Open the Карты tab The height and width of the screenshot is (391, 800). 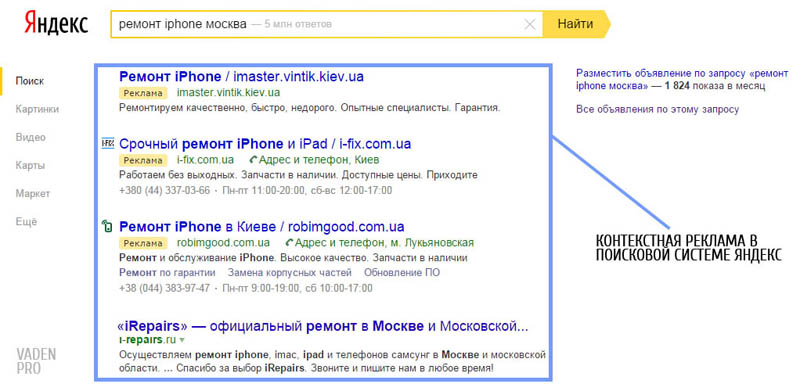(x=30, y=165)
